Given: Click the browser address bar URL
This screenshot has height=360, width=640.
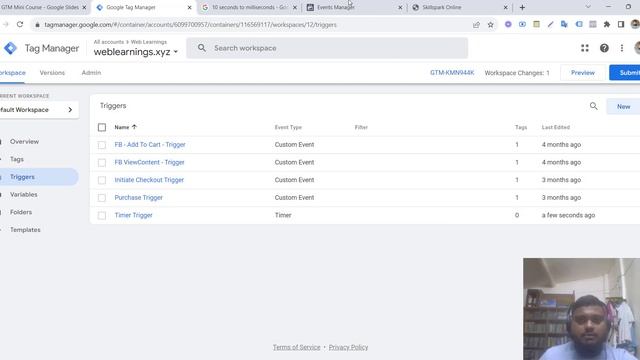Looking at the screenshot, I should point(191,25).
